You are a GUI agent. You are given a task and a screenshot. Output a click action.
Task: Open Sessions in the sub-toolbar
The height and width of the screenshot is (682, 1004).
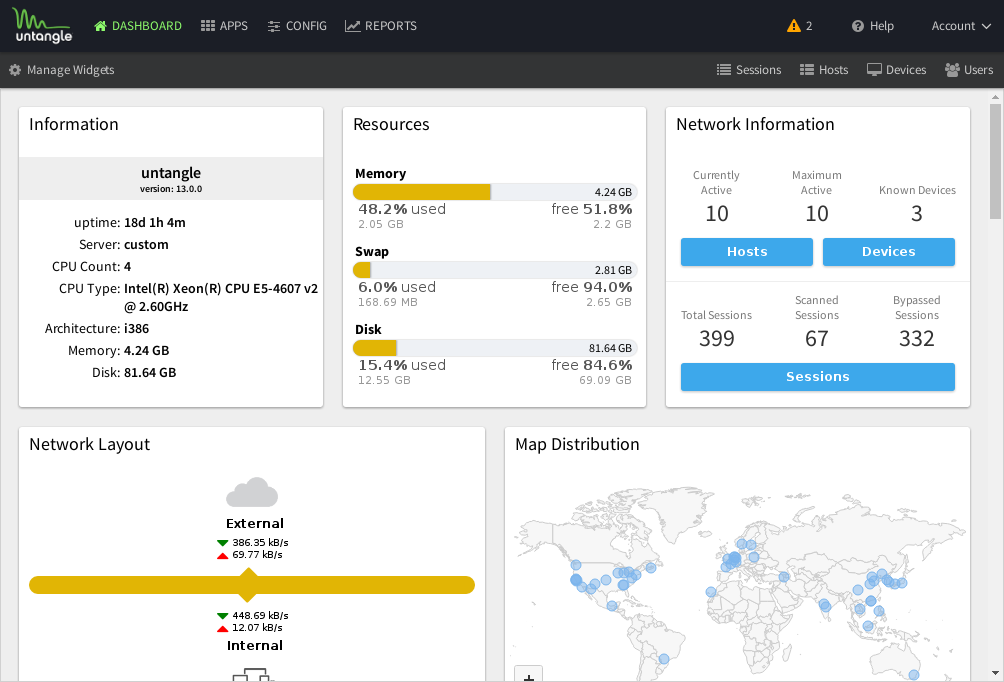(x=749, y=70)
